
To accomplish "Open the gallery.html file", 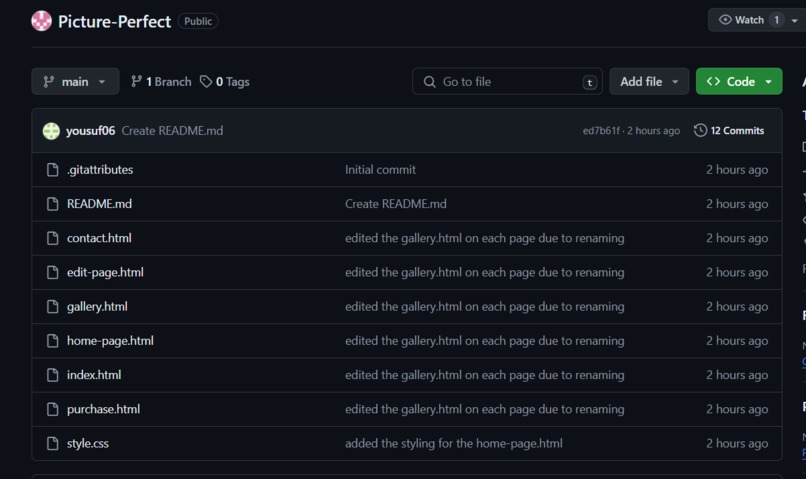I will [x=97, y=307].
